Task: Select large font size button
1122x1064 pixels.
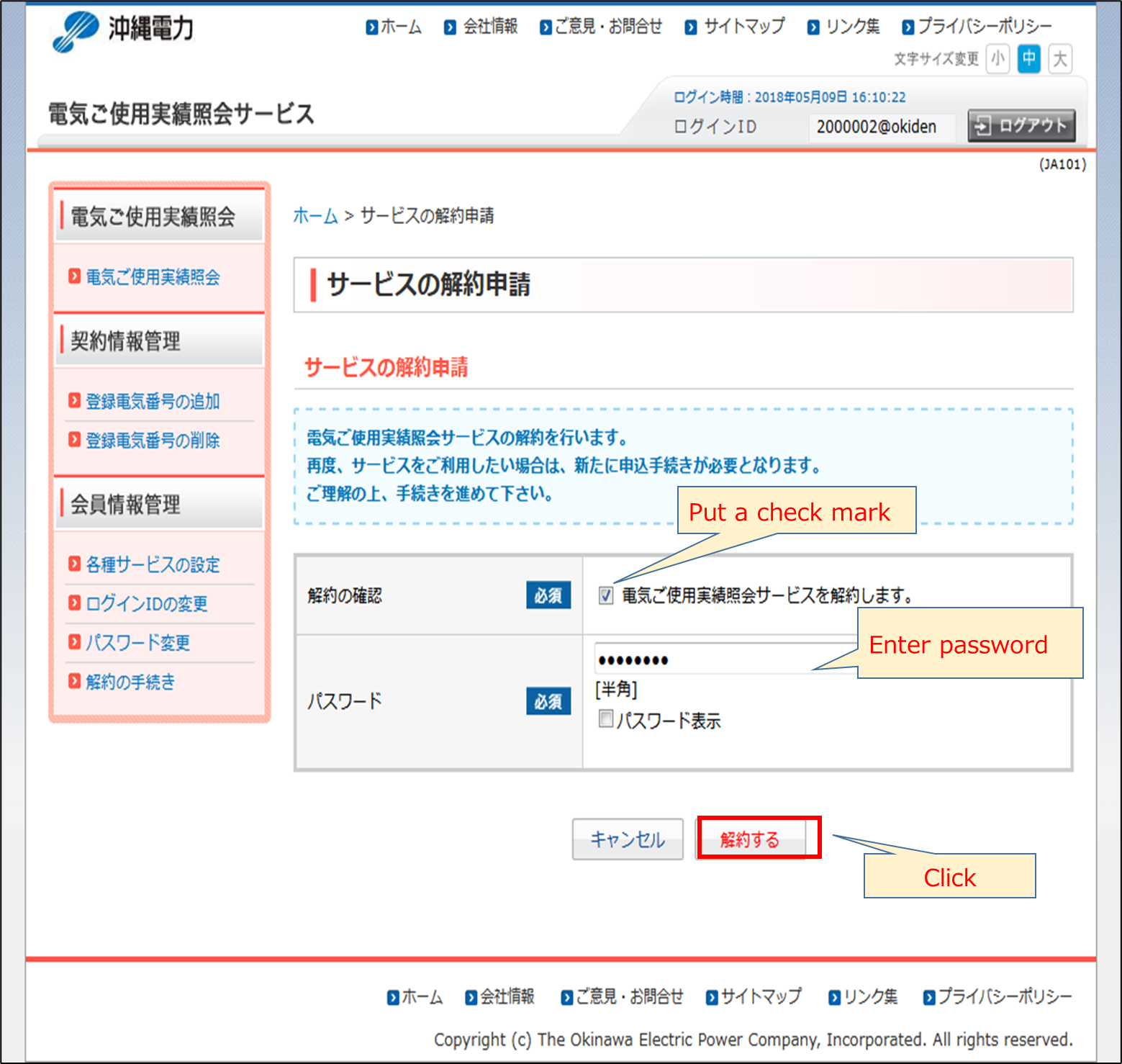Action: (x=1060, y=58)
